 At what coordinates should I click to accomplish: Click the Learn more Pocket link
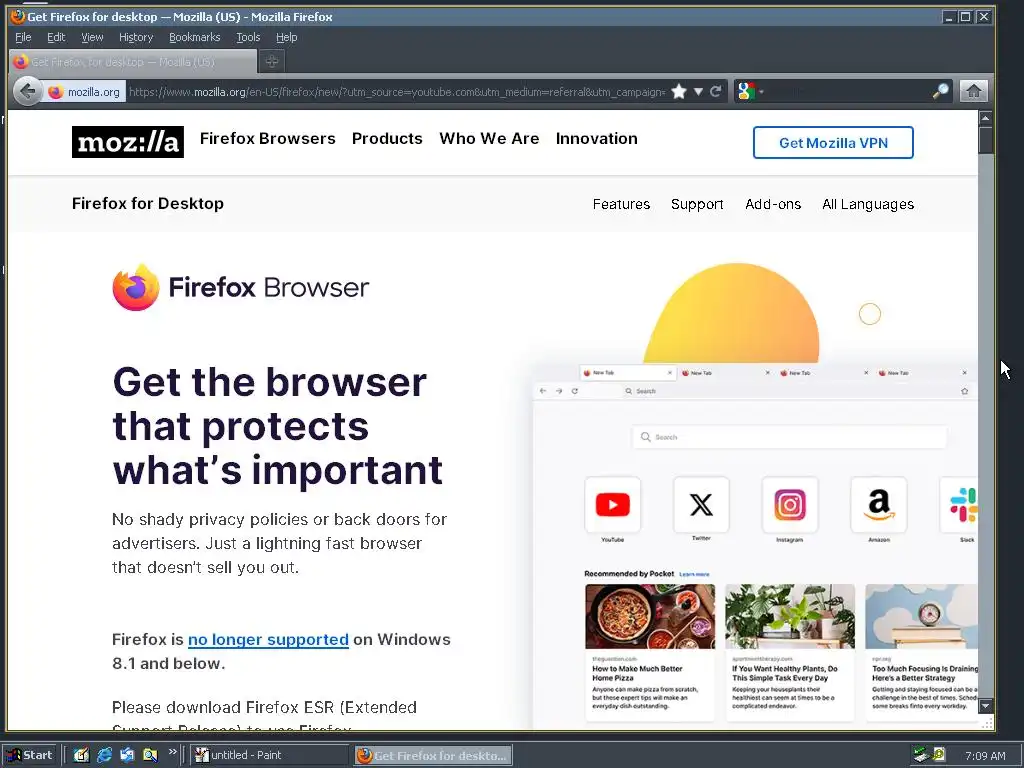coord(694,575)
